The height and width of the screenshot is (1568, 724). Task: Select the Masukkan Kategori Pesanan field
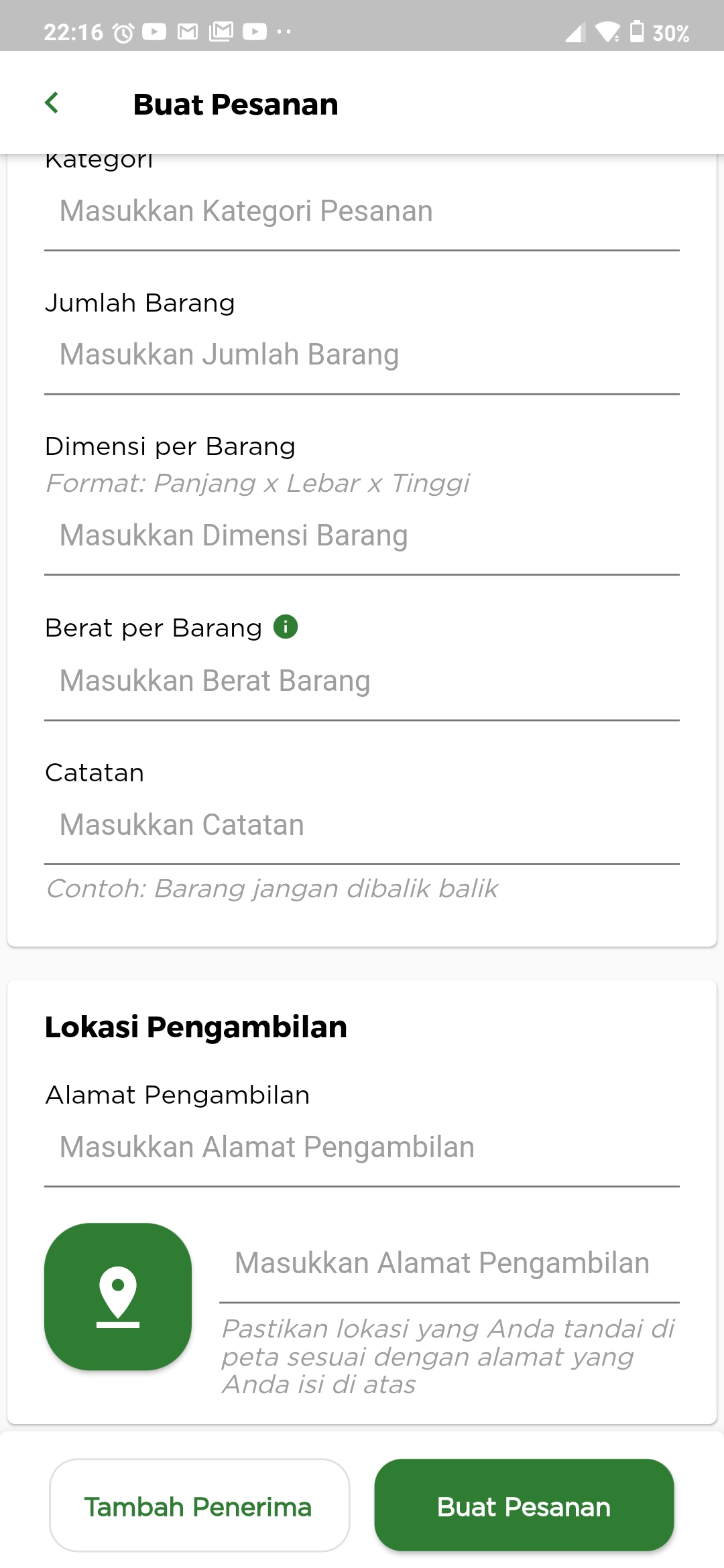coord(362,211)
